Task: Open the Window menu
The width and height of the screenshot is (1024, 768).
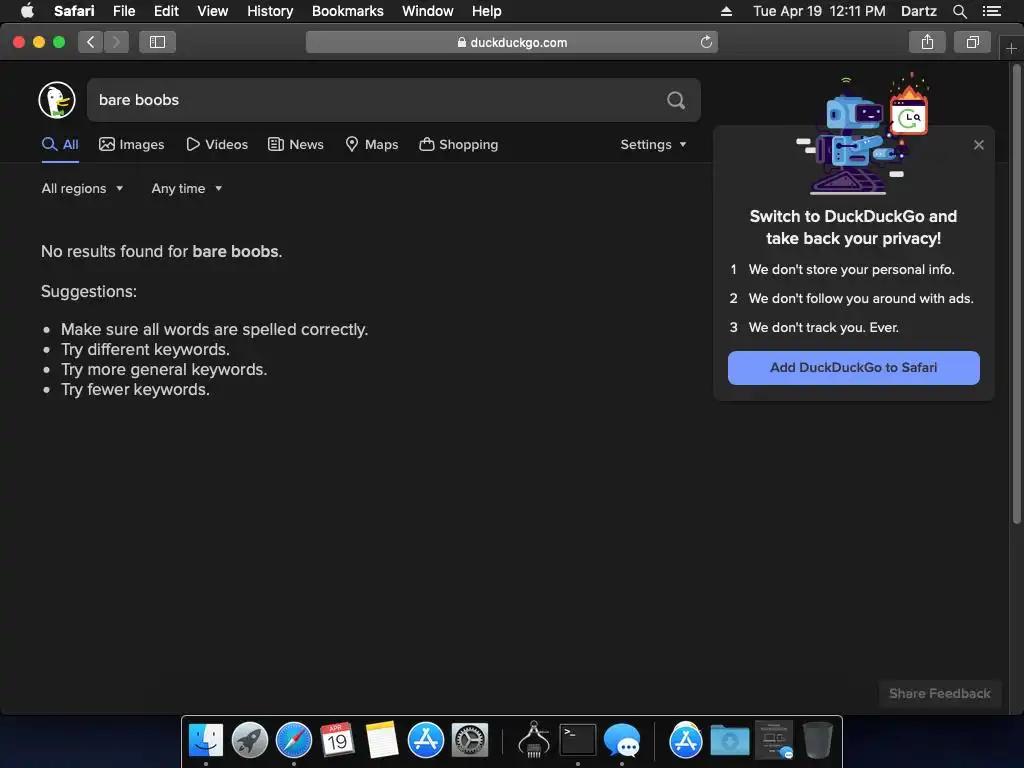Action: pyautogui.click(x=428, y=11)
